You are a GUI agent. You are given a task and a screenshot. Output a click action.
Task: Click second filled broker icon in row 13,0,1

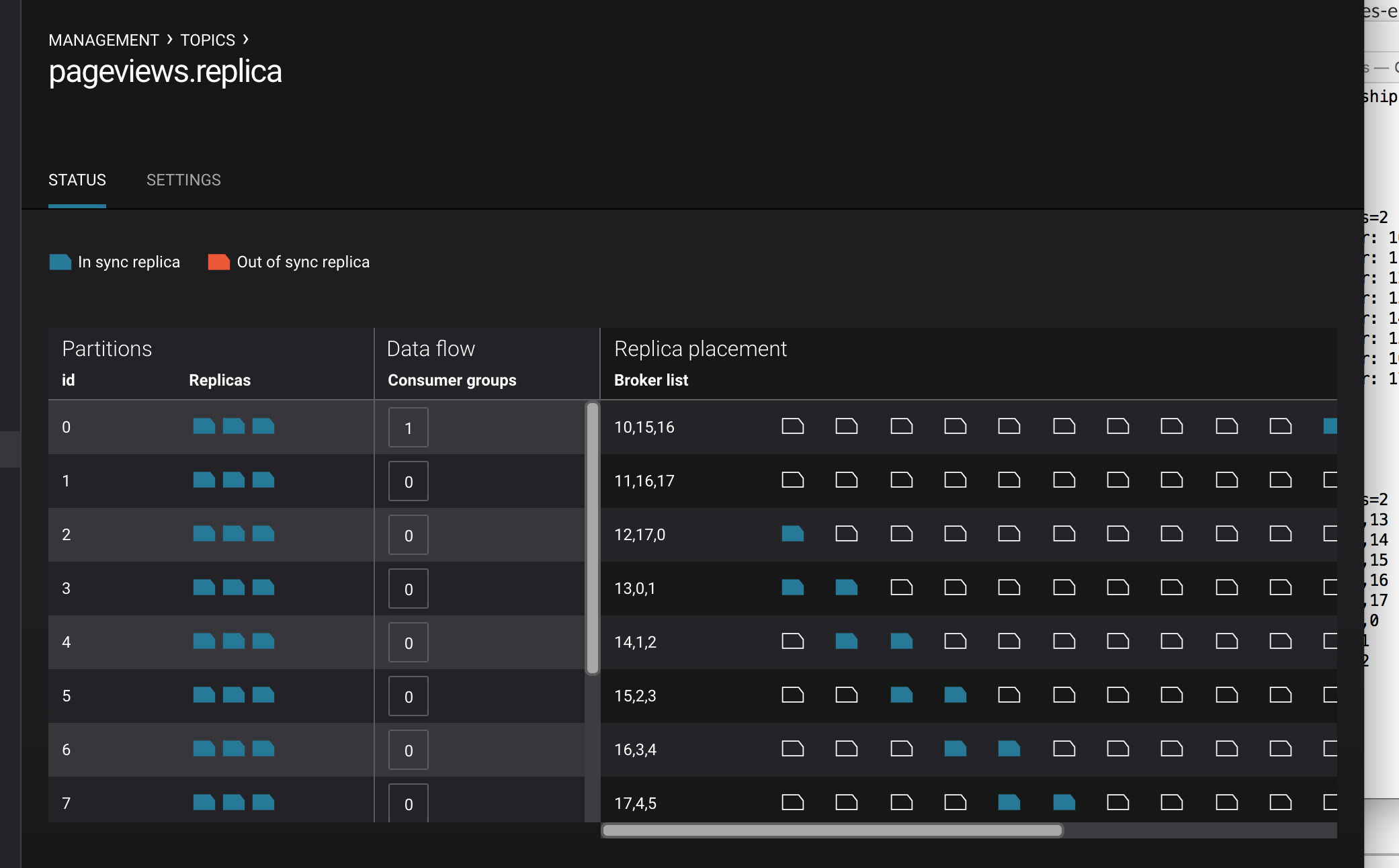pos(847,587)
